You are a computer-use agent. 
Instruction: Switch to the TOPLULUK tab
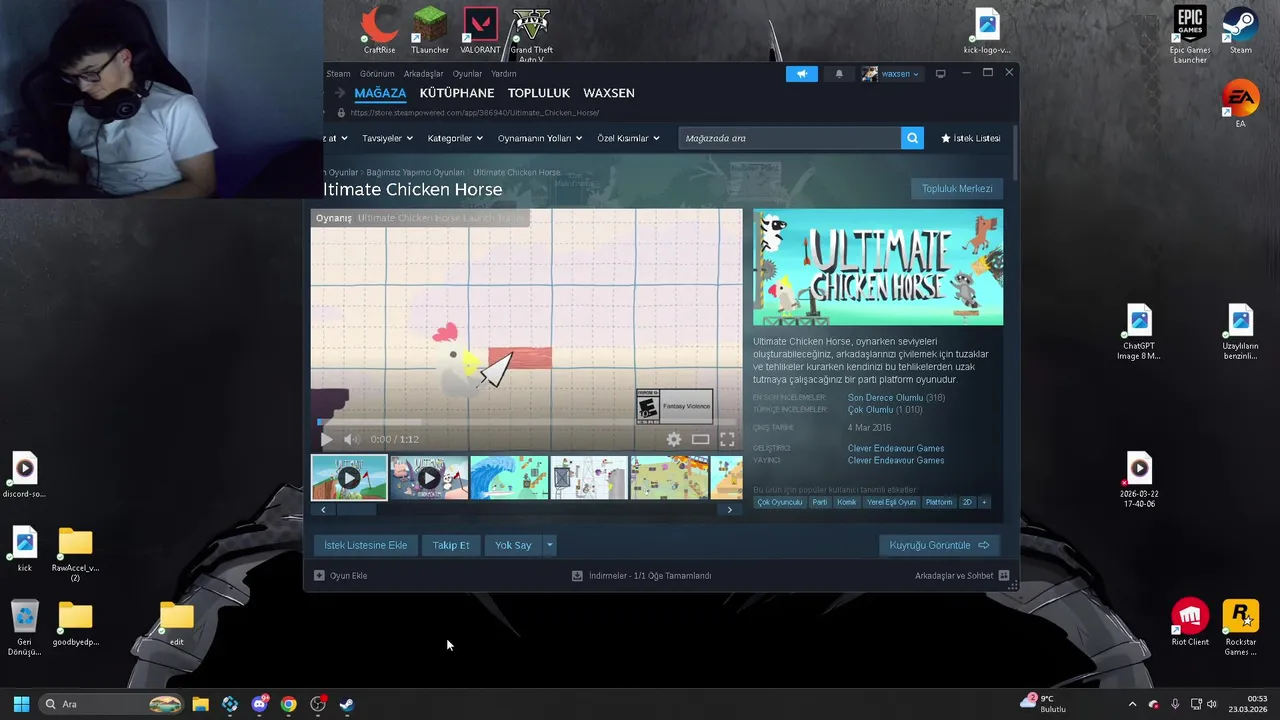(538, 93)
